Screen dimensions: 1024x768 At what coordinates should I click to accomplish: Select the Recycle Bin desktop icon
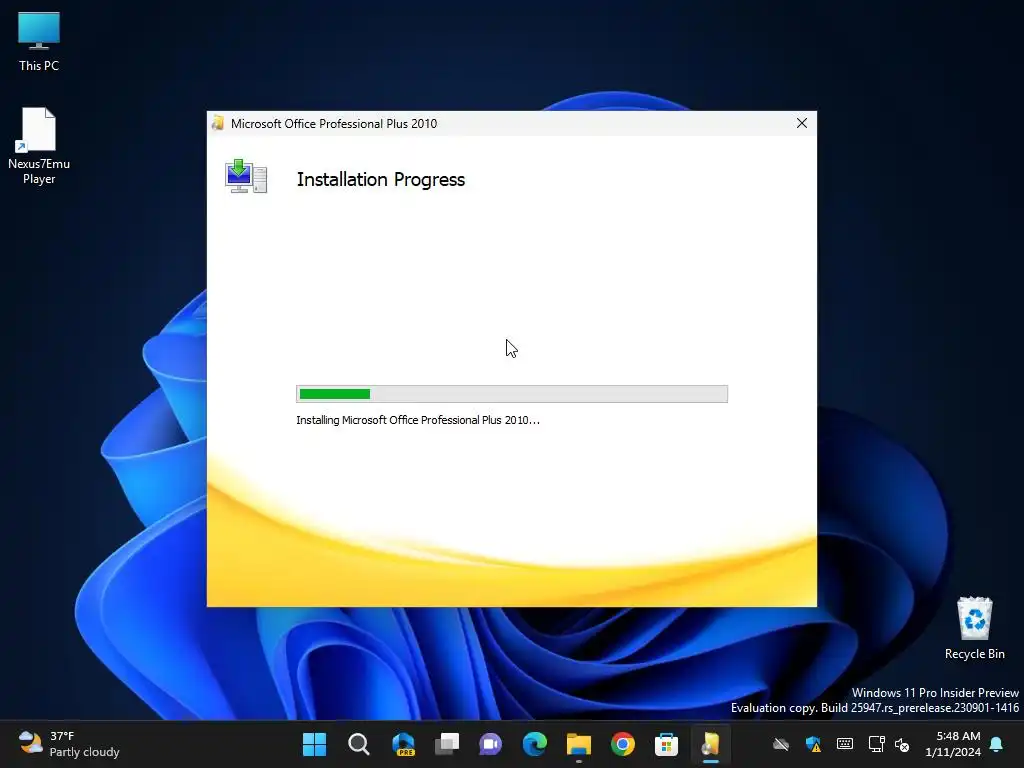pyautogui.click(x=974, y=628)
